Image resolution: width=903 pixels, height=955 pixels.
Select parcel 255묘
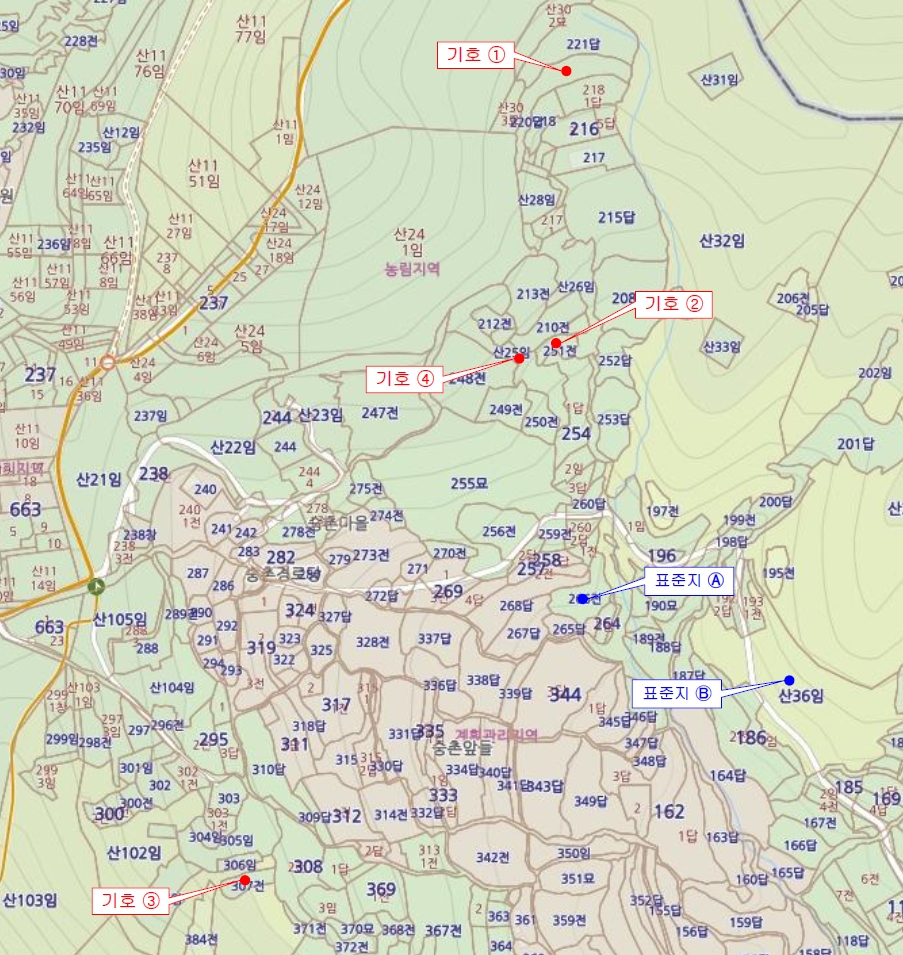click(x=469, y=483)
